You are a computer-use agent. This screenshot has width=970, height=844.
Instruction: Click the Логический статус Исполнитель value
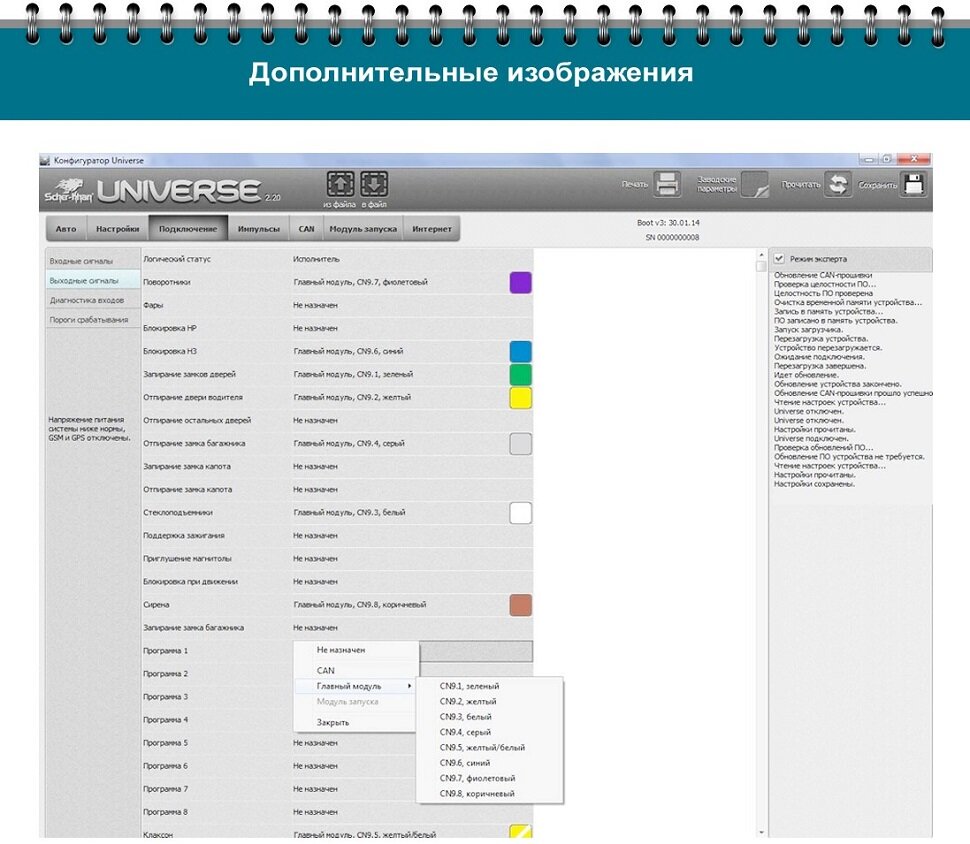tap(316, 259)
